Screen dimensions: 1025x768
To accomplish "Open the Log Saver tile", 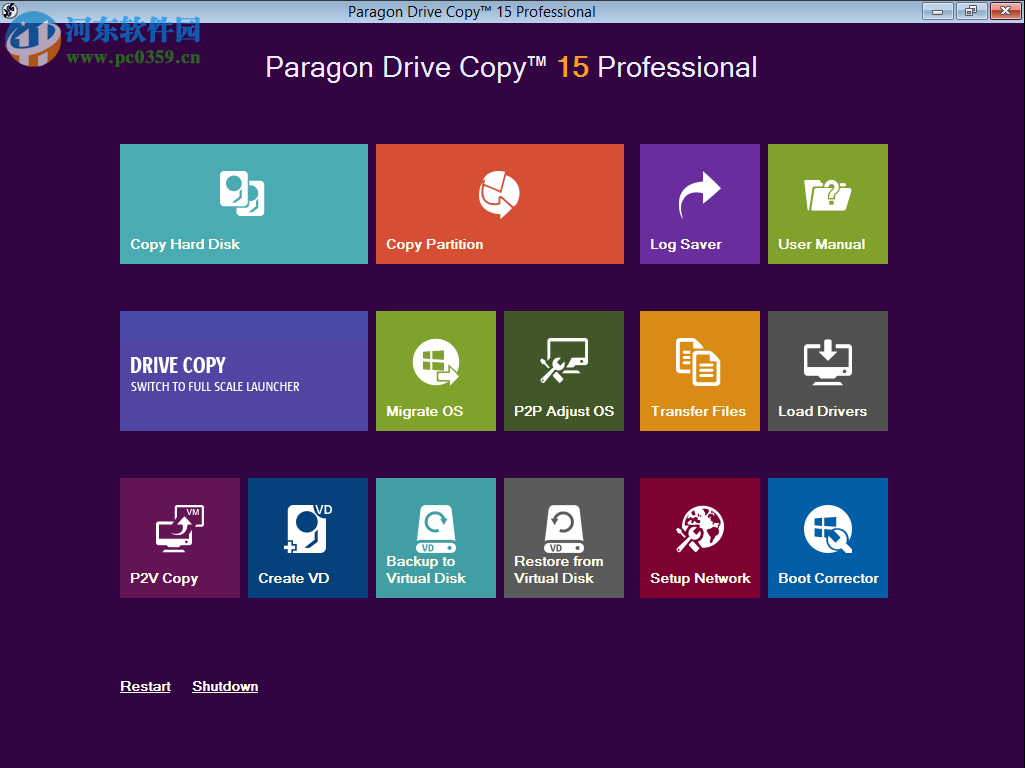I will [699, 204].
